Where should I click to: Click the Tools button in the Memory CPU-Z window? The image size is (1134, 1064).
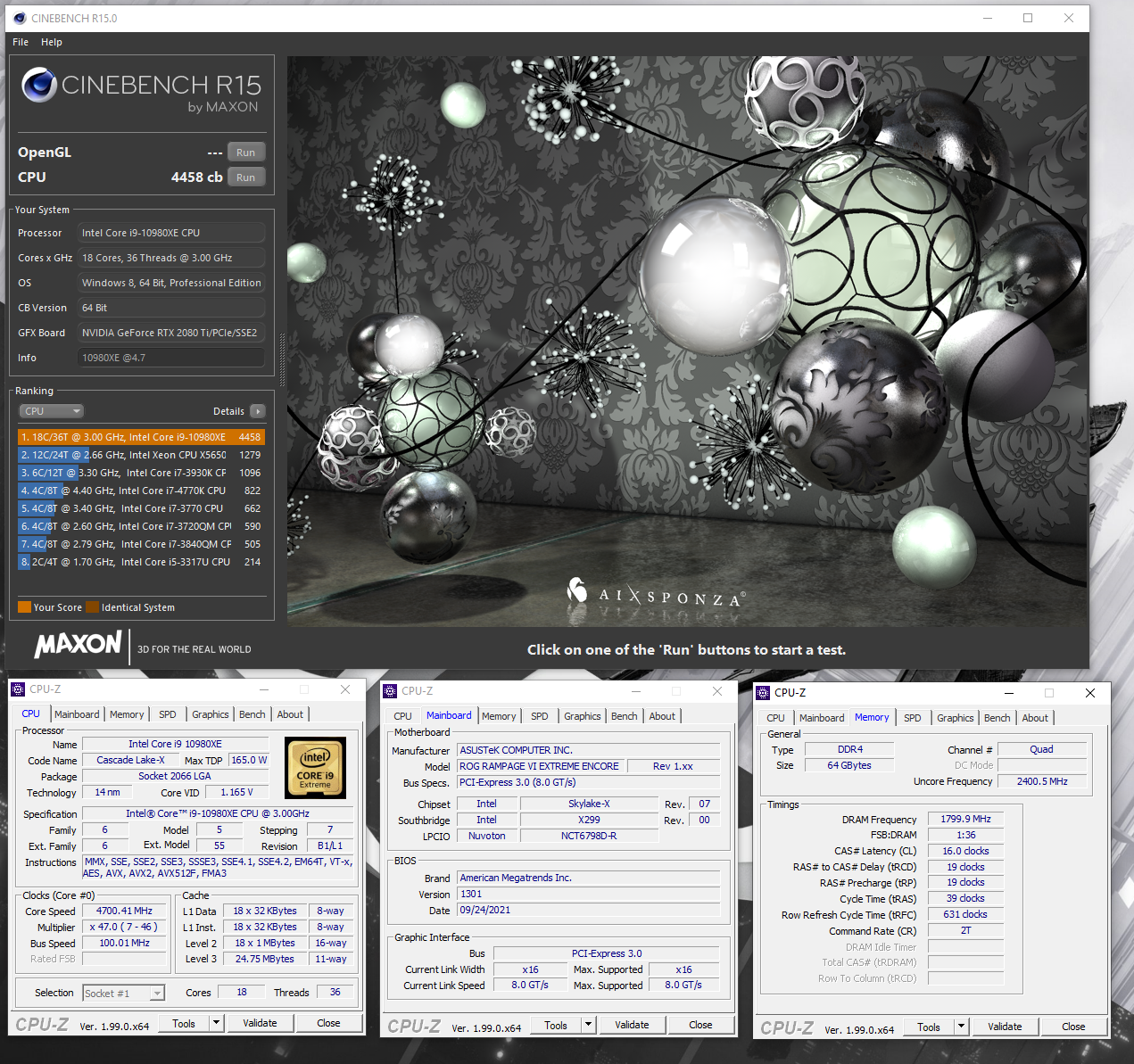click(x=929, y=1027)
